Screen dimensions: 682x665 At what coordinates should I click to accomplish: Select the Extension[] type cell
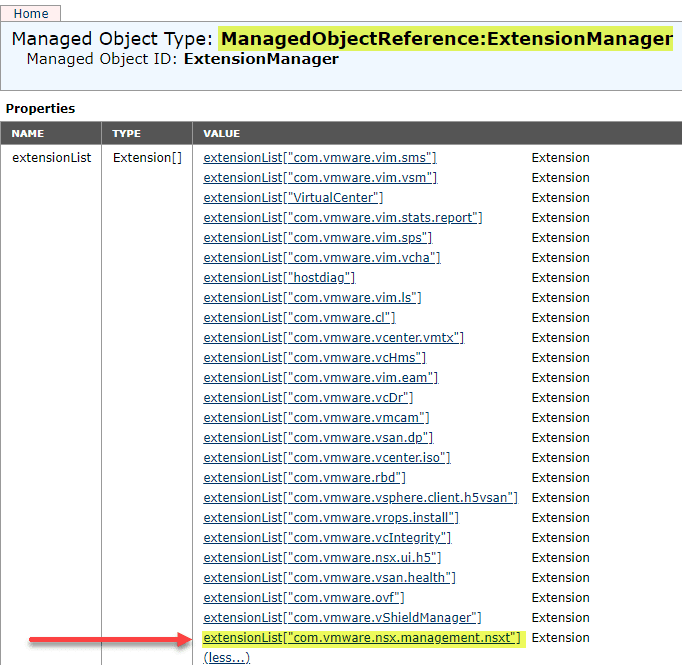click(x=147, y=157)
